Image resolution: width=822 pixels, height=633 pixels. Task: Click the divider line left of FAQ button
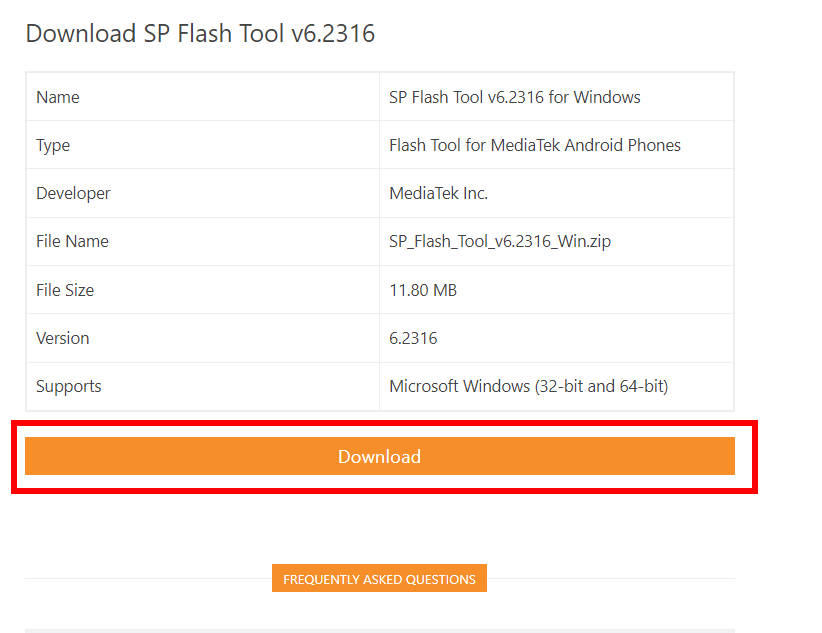pos(148,578)
